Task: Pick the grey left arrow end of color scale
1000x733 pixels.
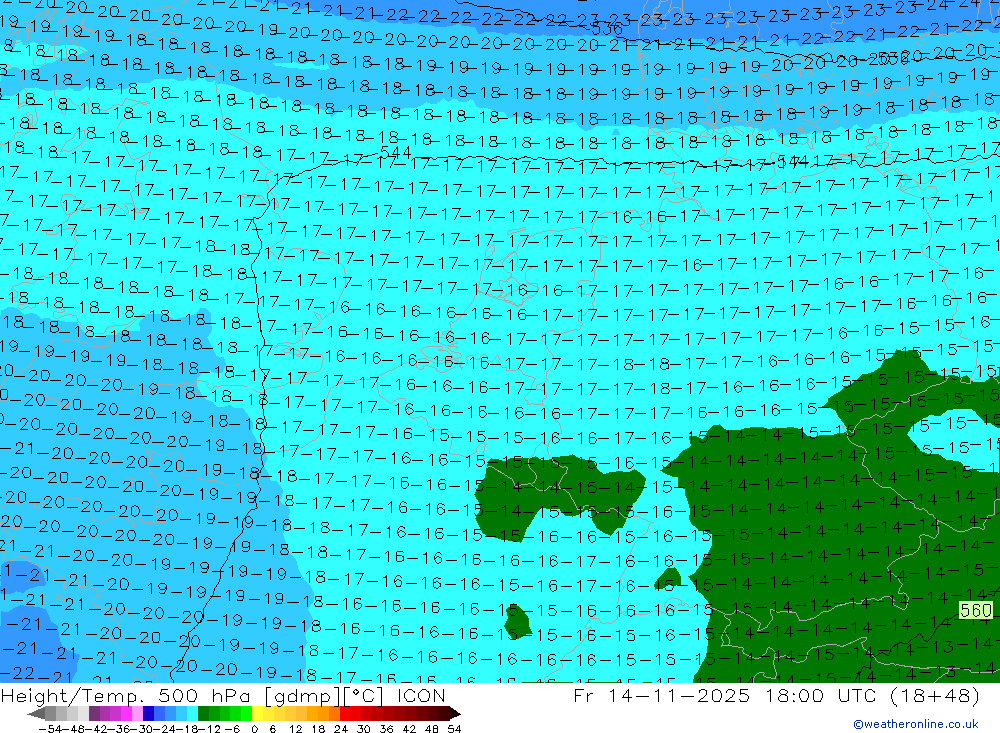Action: click(x=36, y=713)
